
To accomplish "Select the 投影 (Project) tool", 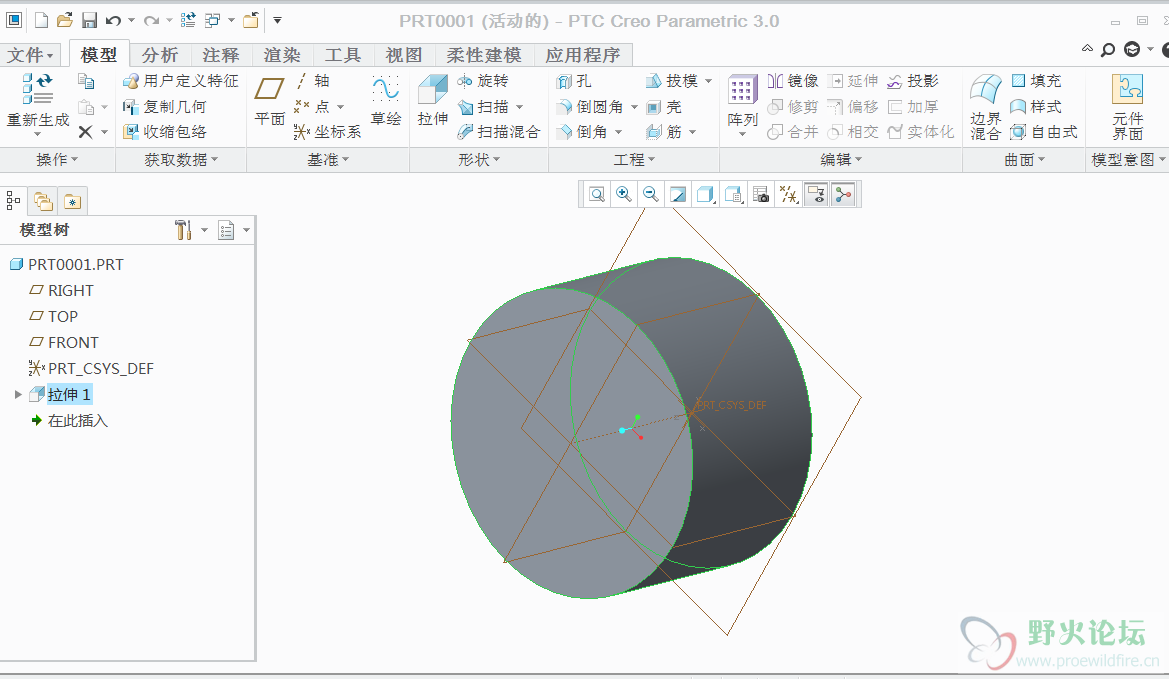I will click(913, 80).
